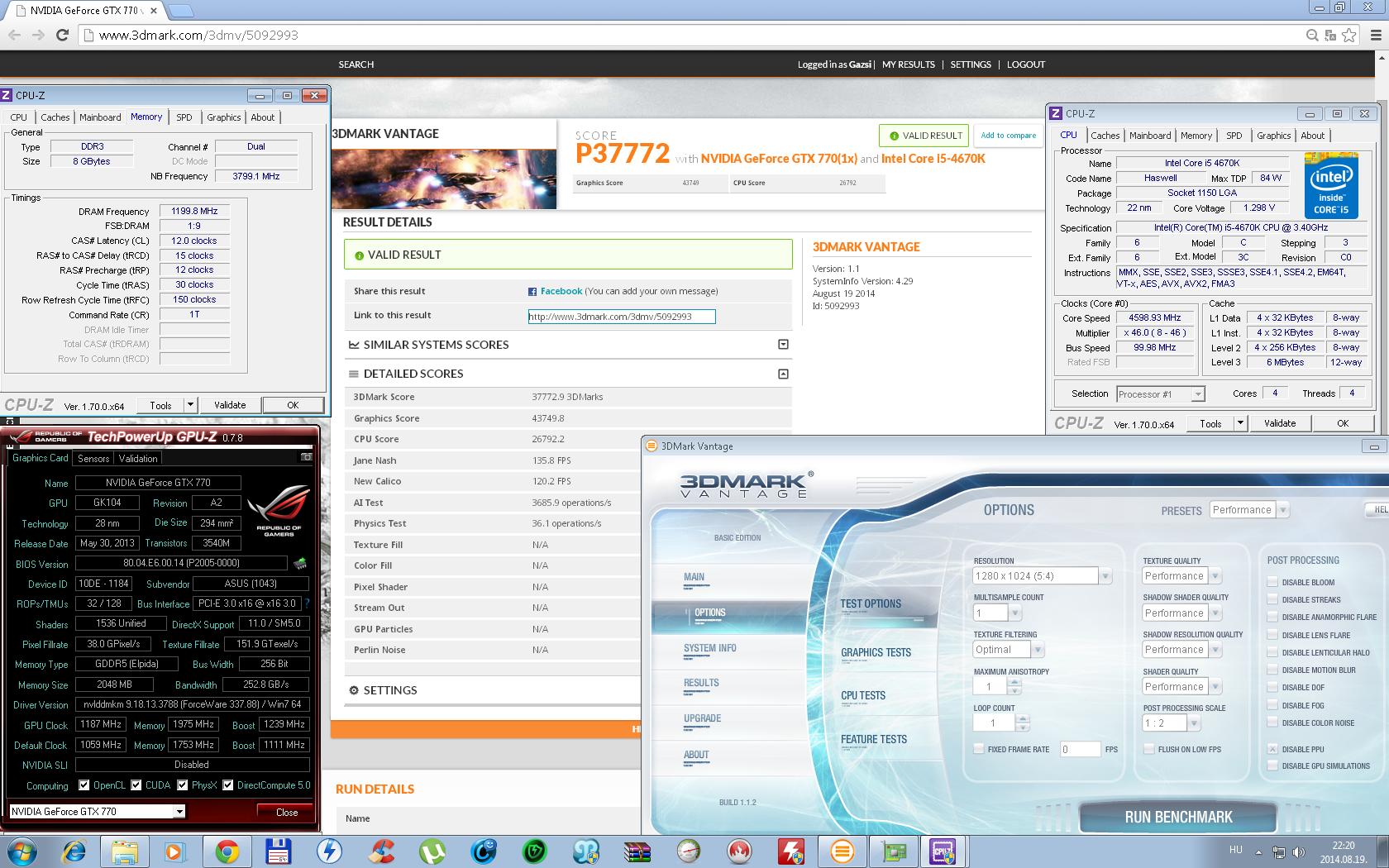The width and height of the screenshot is (1389, 868).
Task: Open uTorrent from the taskbar
Action: tap(432, 851)
